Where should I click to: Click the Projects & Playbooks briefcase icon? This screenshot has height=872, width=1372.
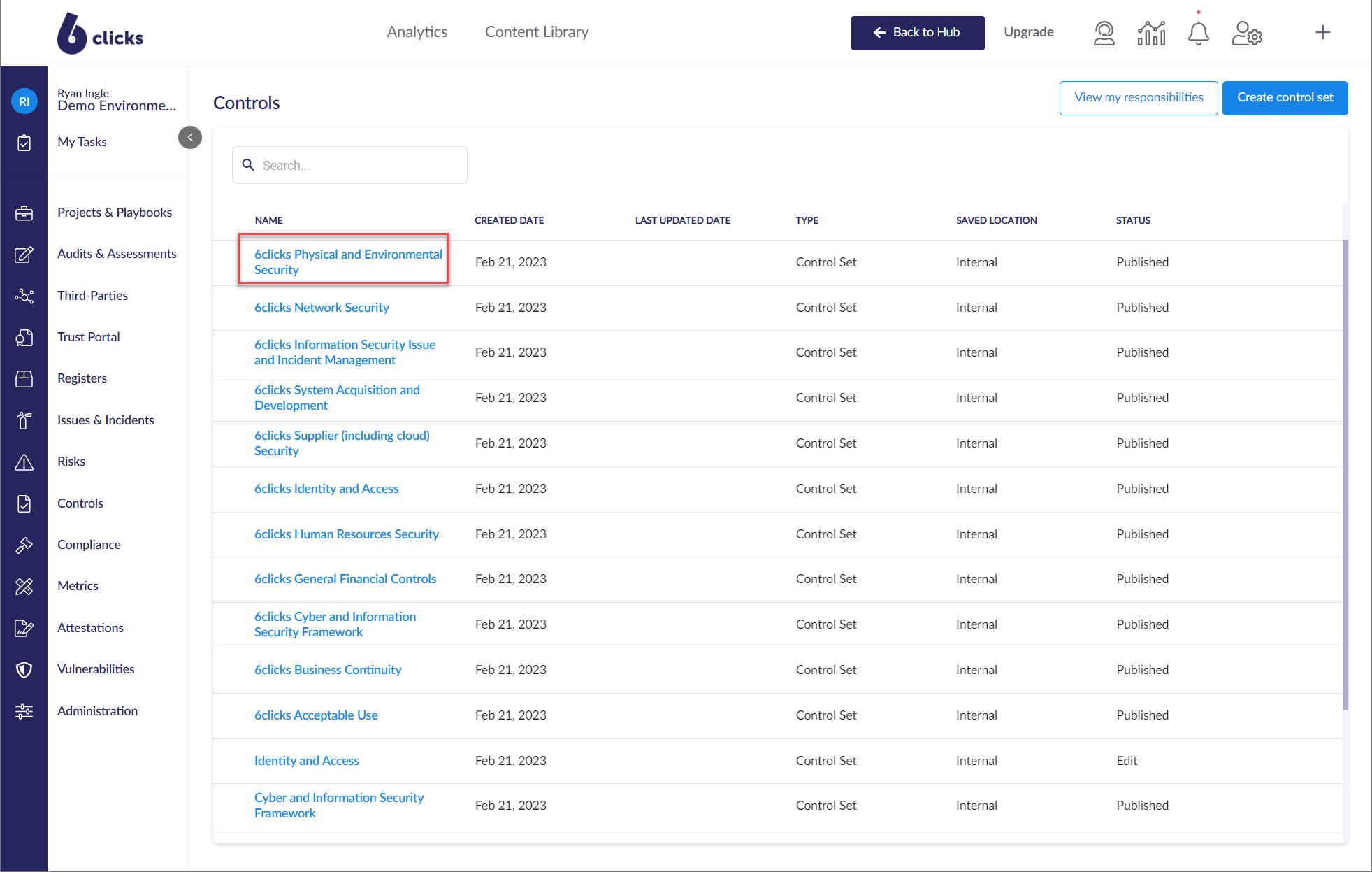pyautogui.click(x=24, y=213)
